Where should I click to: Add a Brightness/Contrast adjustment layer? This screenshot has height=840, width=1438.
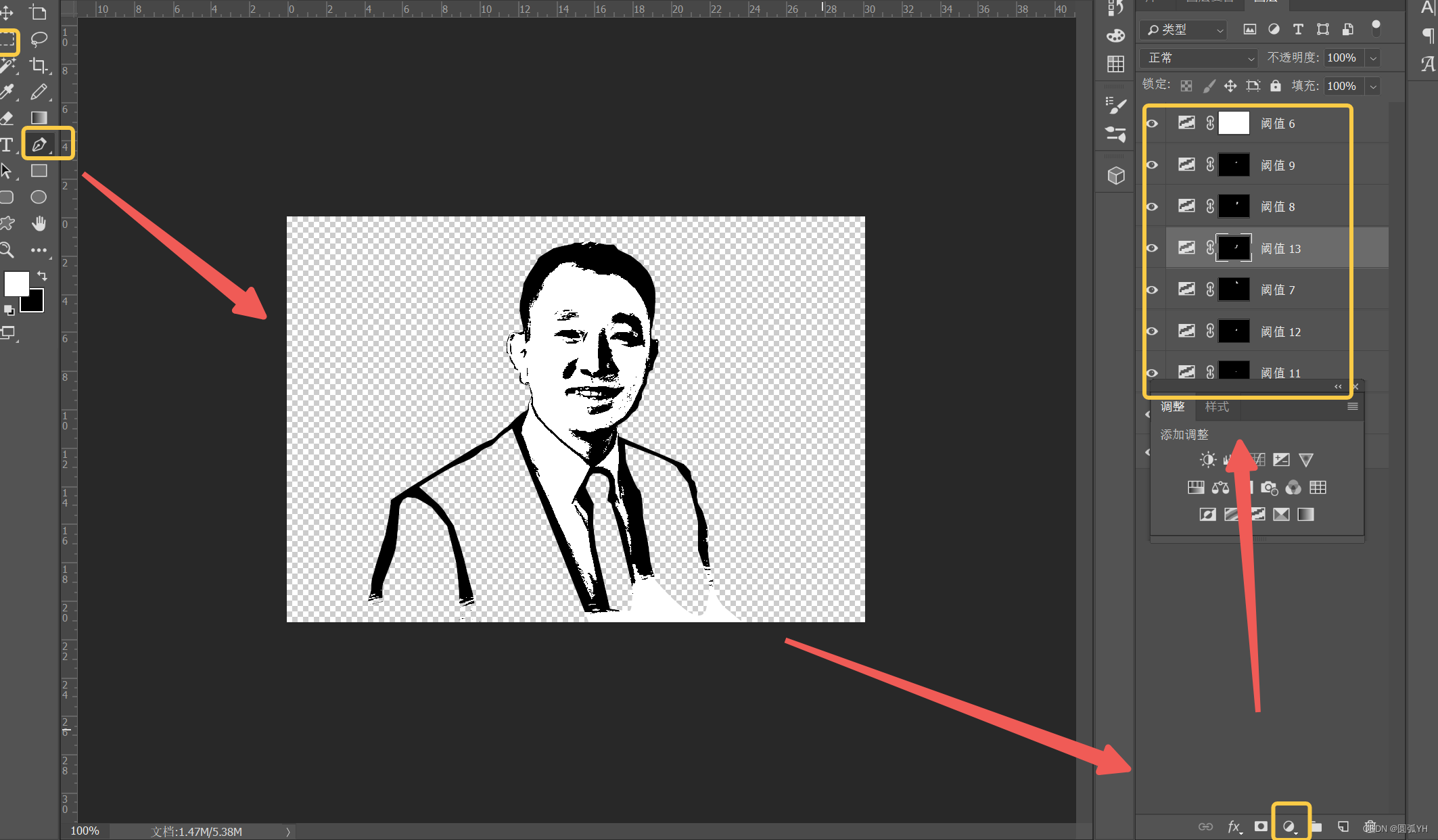pos(1207,459)
